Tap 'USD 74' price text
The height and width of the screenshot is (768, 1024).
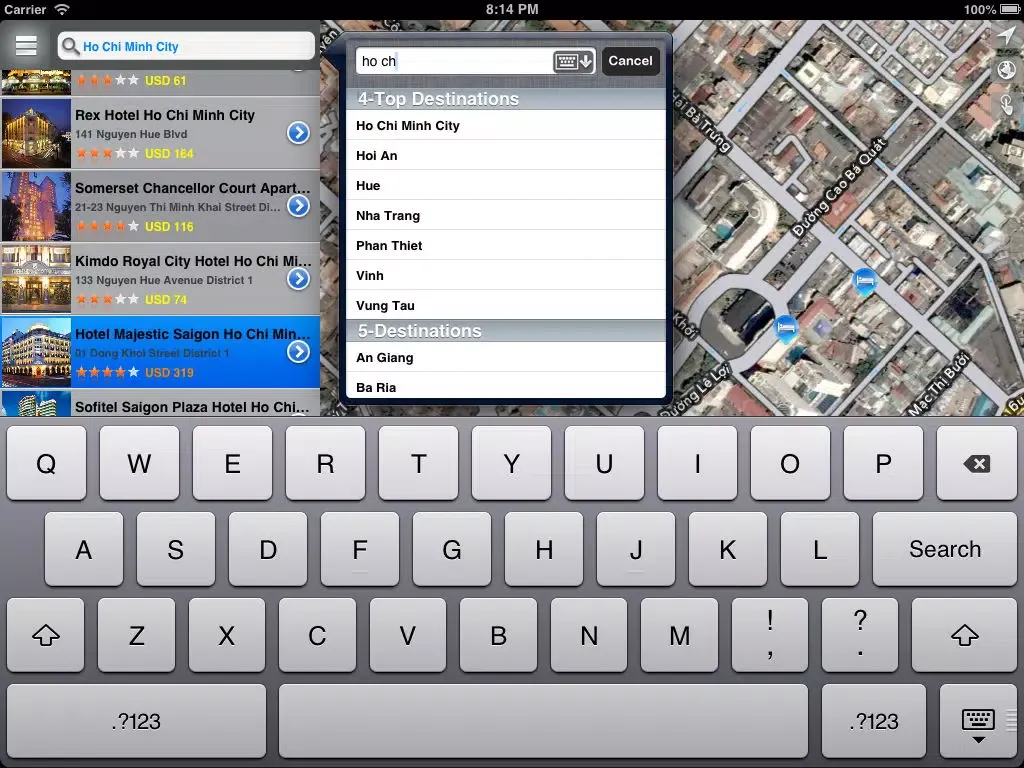(166, 299)
